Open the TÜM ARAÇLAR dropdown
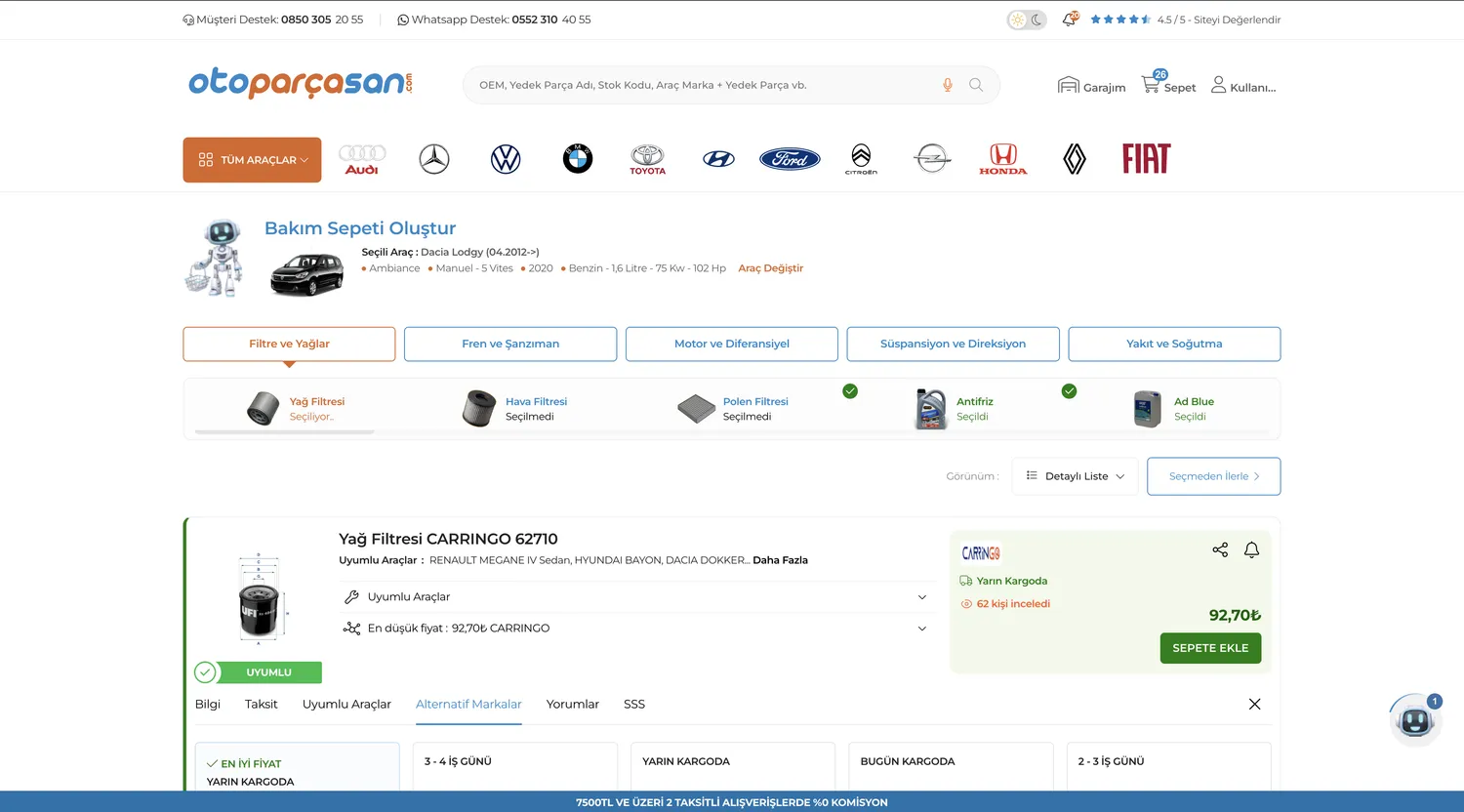 pyautogui.click(x=252, y=160)
